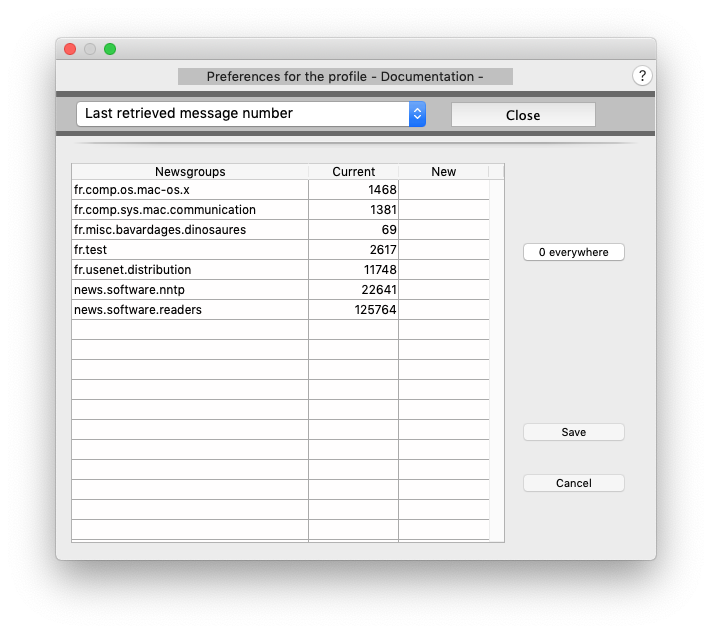Maximize the window with the green button
Viewport: 712px width, 634px height.
click(110, 49)
